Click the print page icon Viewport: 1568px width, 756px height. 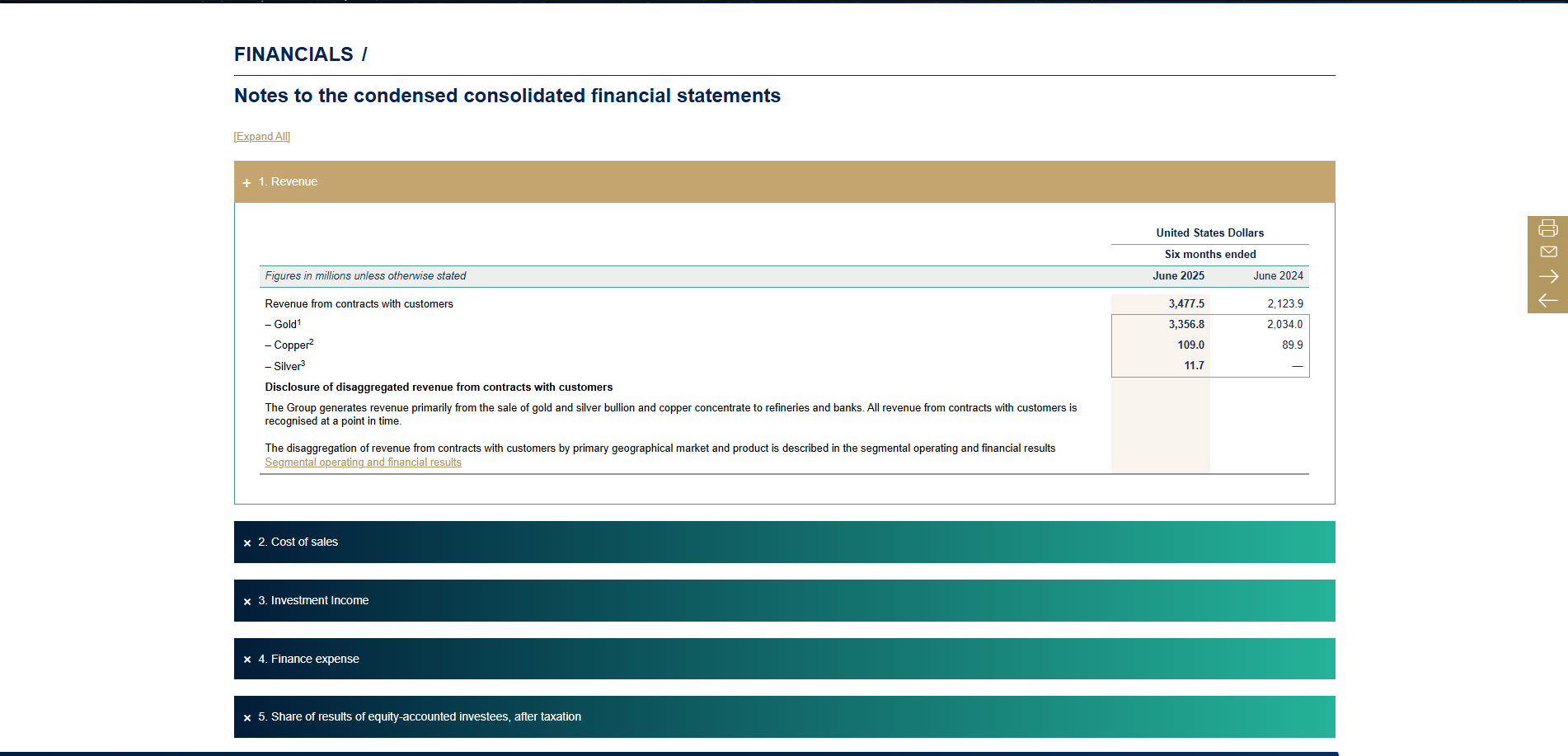coord(1548,228)
